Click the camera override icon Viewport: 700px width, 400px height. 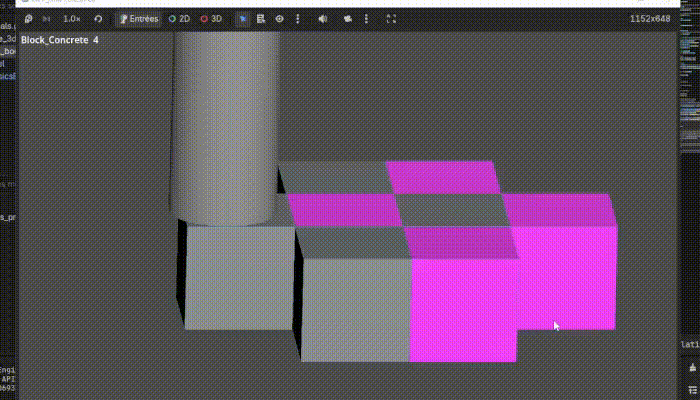click(348, 18)
